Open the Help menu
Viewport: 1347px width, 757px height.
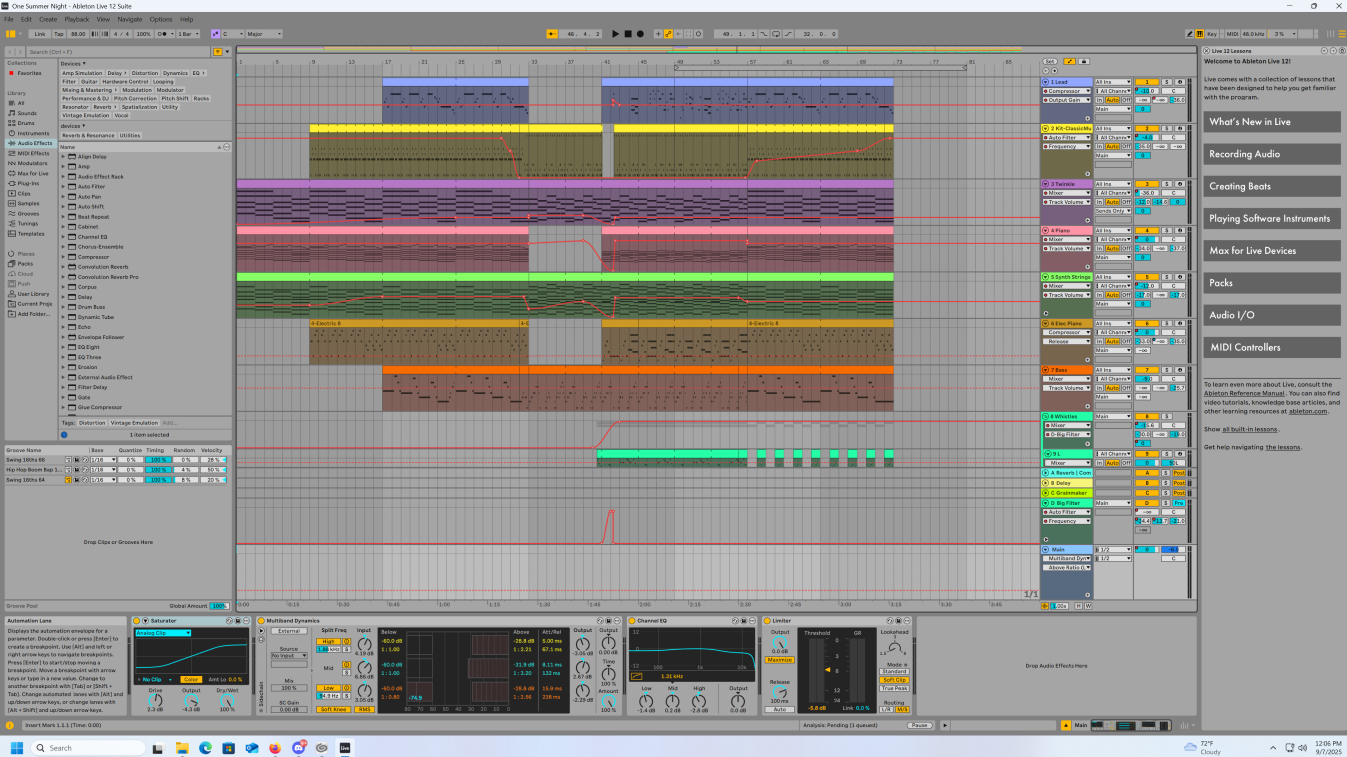(187, 19)
